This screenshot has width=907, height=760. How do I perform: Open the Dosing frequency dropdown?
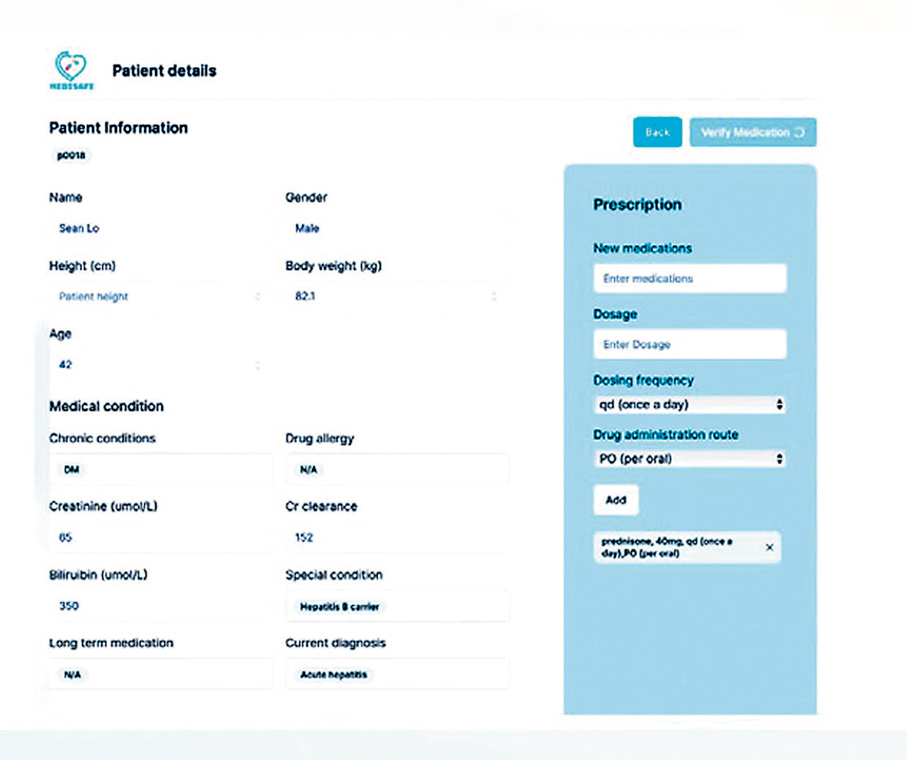[x=689, y=405]
